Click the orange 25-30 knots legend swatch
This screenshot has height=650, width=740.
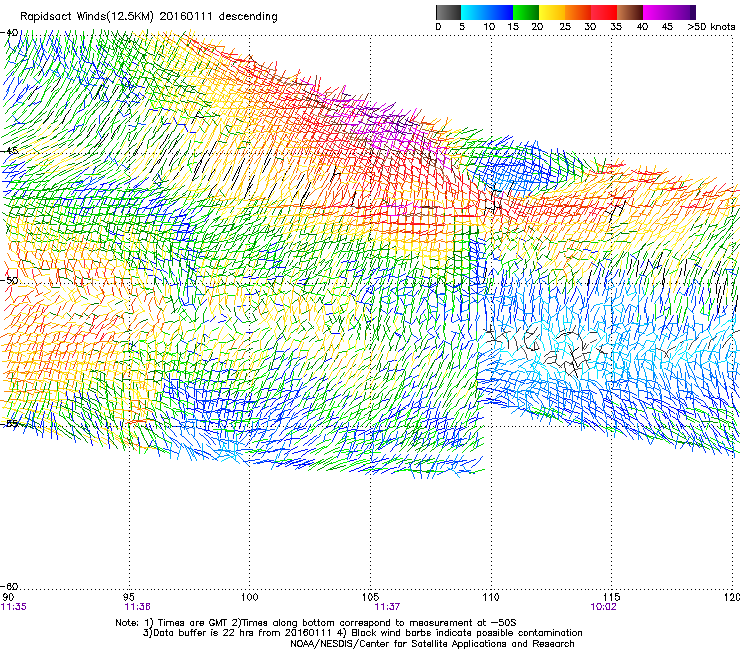(x=578, y=12)
